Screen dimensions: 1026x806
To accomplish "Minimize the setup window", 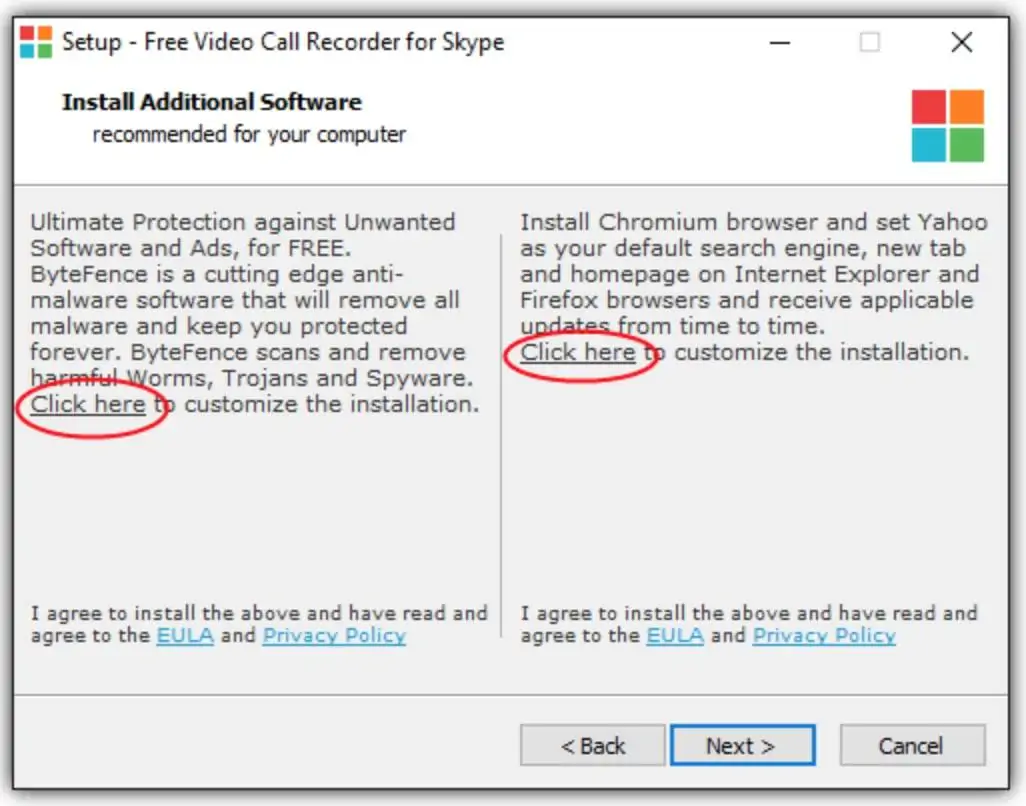I will pos(779,43).
